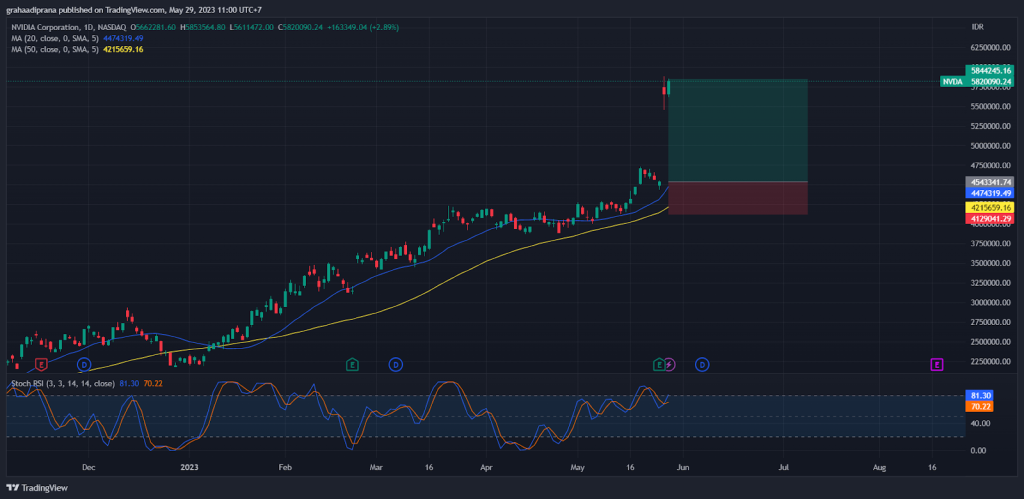Image resolution: width=1024 pixels, height=499 pixels.
Task: Click the blue 81.30 Stoch RSI axis label
Action: tap(980, 395)
